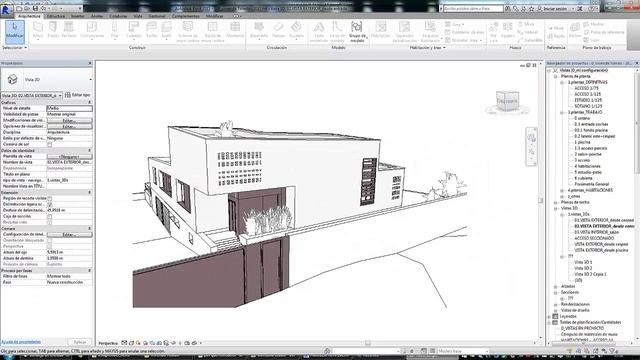The width and height of the screenshot is (640, 360).
Task: Click the Save icon in quick access toolbar
Action: pos(35,8)
